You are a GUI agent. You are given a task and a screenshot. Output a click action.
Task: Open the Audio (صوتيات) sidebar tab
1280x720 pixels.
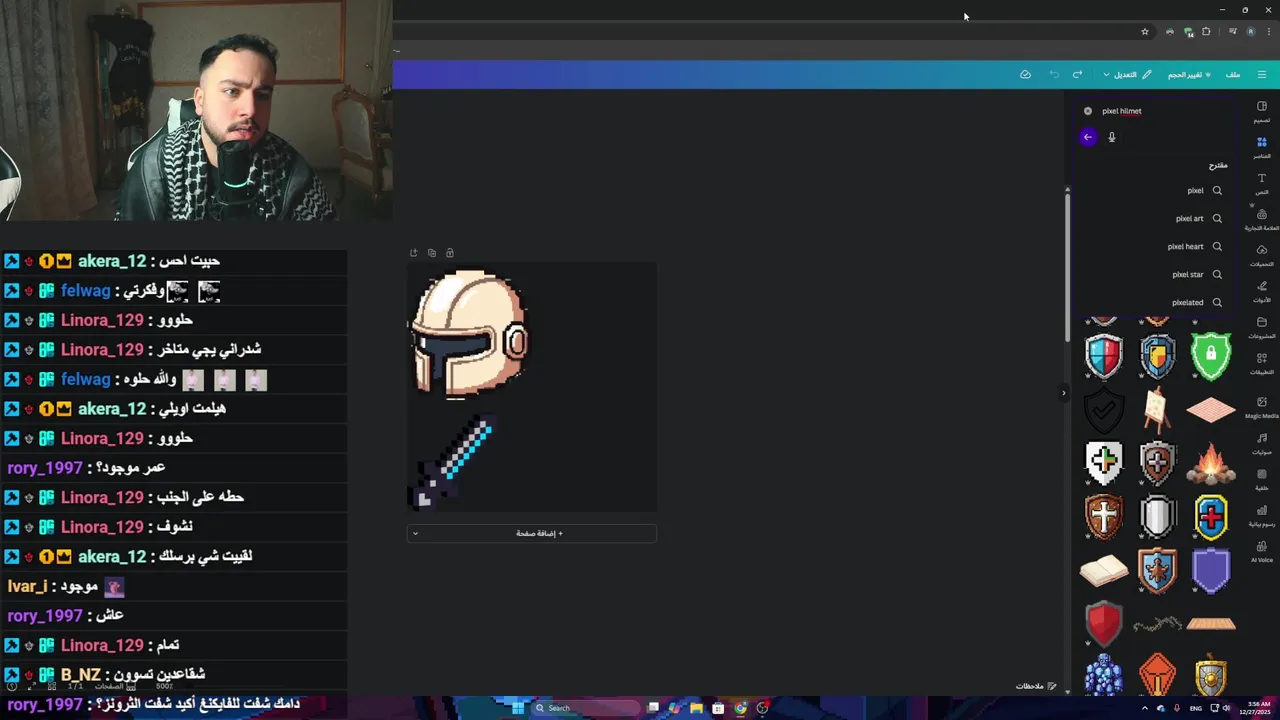click(x=1262, y=443)
